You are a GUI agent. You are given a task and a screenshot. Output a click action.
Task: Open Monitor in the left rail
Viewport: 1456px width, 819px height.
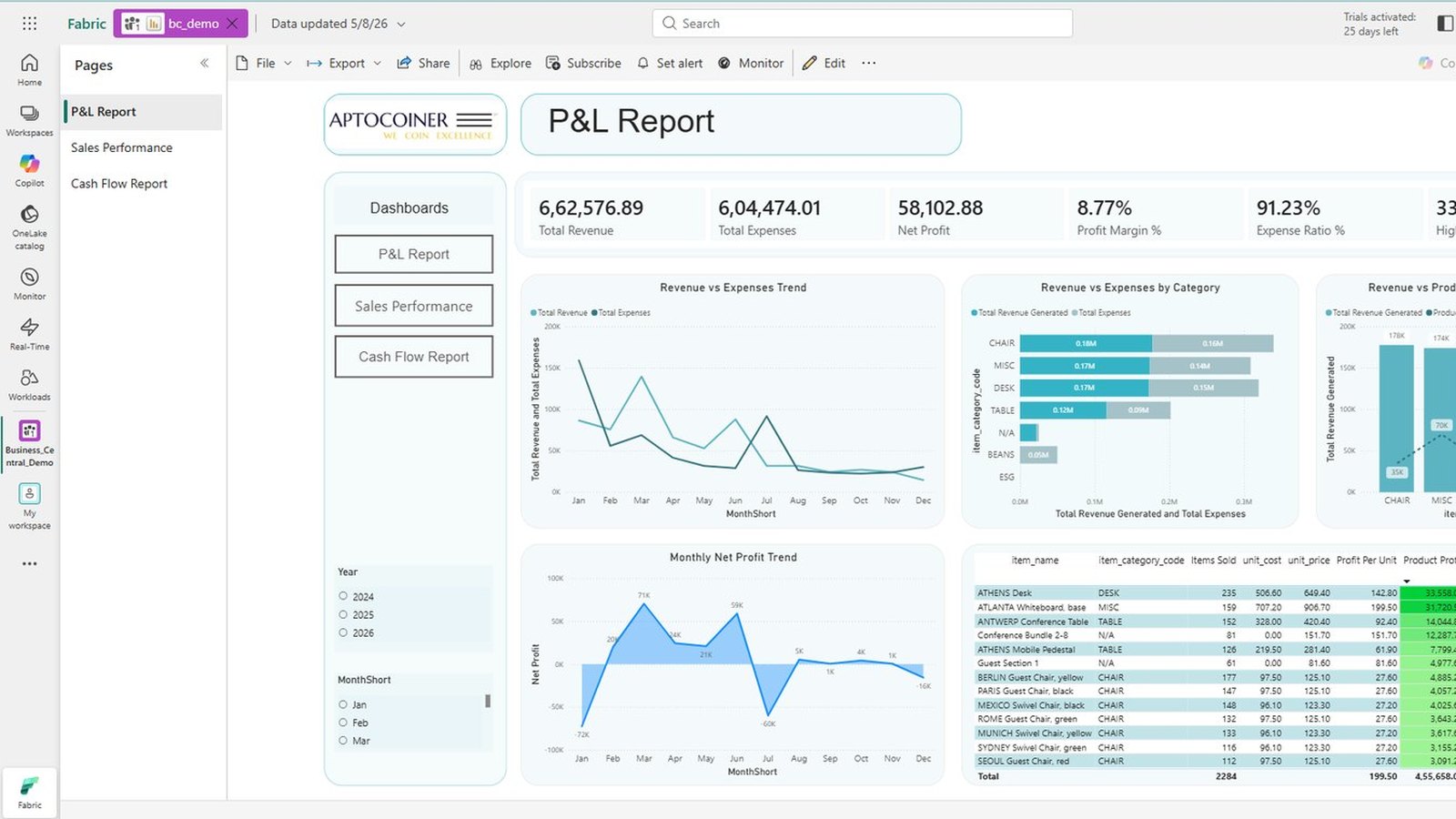click(29, 284)
